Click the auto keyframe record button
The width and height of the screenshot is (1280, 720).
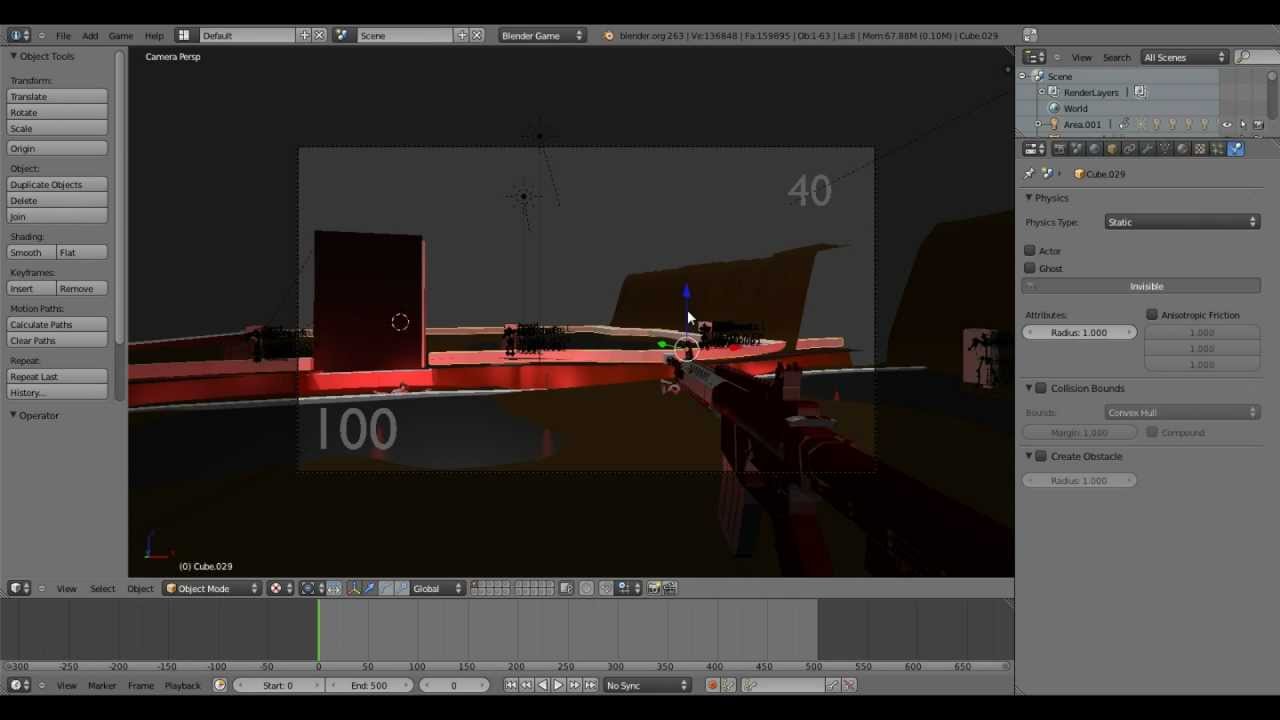pos(712,685)
